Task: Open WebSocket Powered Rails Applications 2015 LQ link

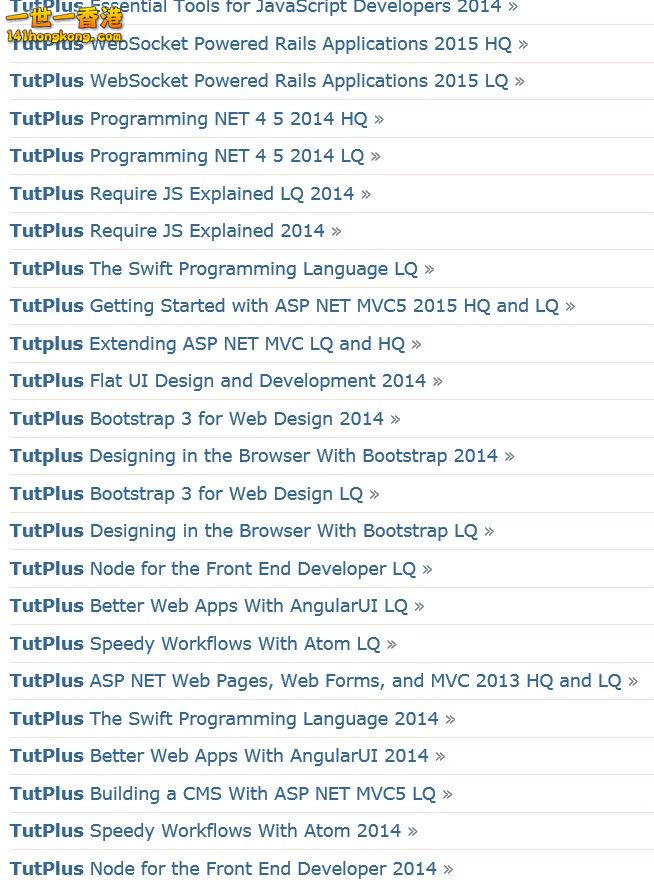Action: click(267, 81)
